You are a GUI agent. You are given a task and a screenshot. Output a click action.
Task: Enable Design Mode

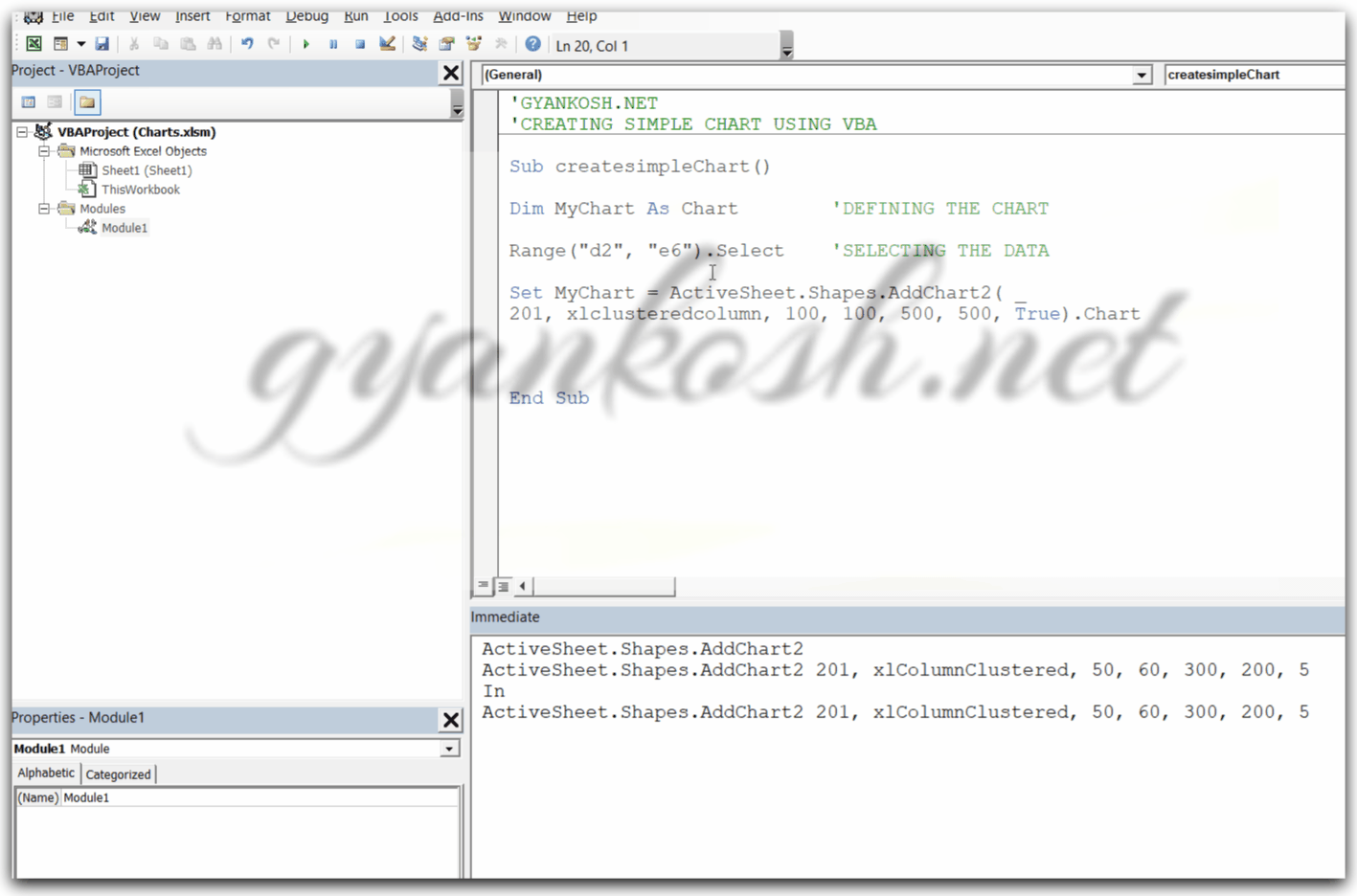coord(386,44)
